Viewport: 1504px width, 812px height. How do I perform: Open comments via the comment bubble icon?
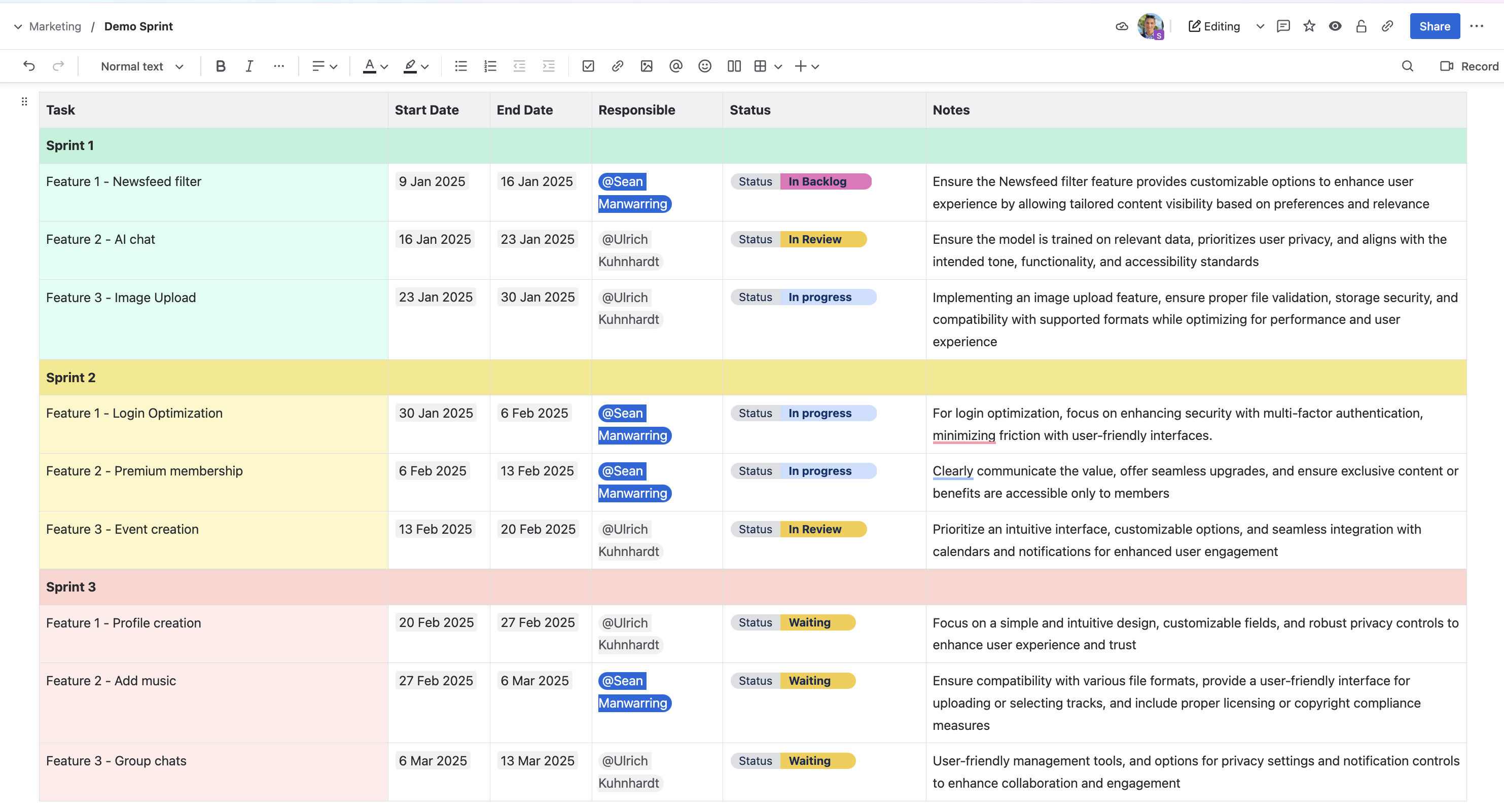pos(1283,26)
